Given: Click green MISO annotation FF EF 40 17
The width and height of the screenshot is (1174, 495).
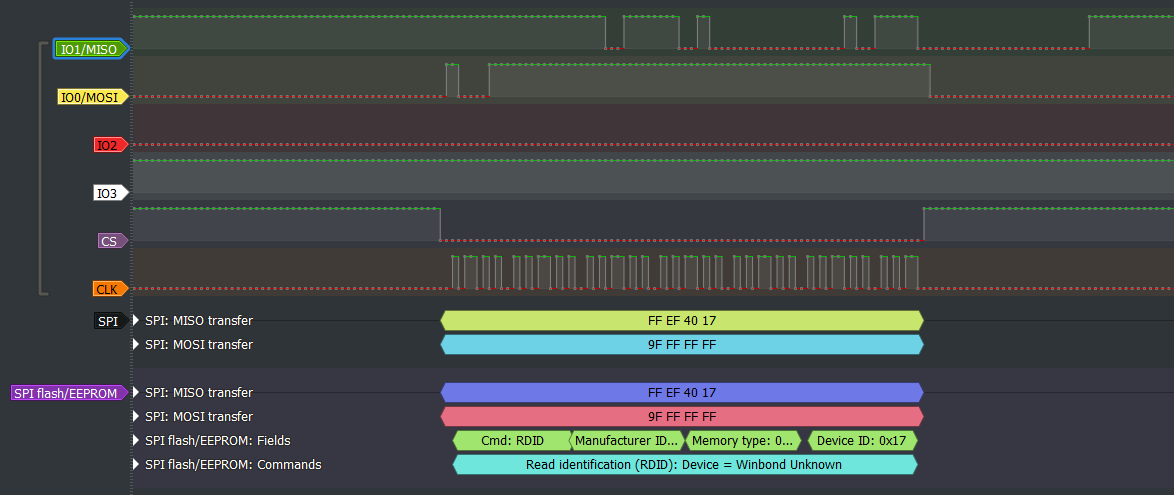Looking at the screenshot, I should (x=682, y=321).
